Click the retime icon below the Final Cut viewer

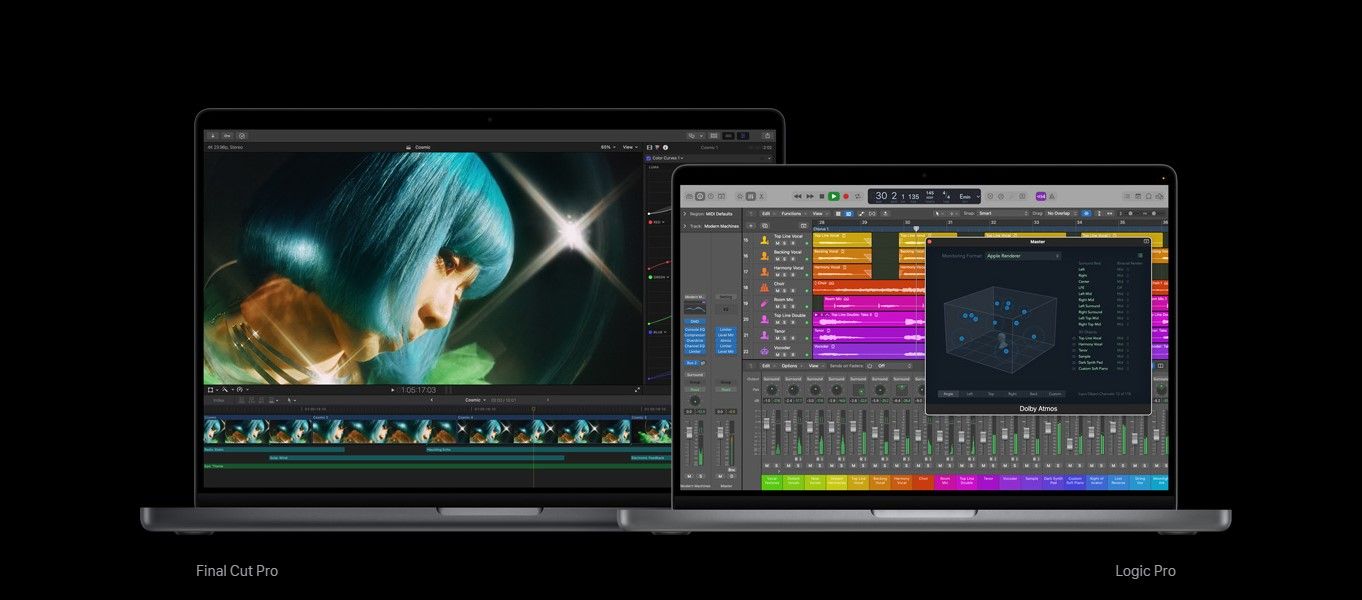[x=240, y=389]
